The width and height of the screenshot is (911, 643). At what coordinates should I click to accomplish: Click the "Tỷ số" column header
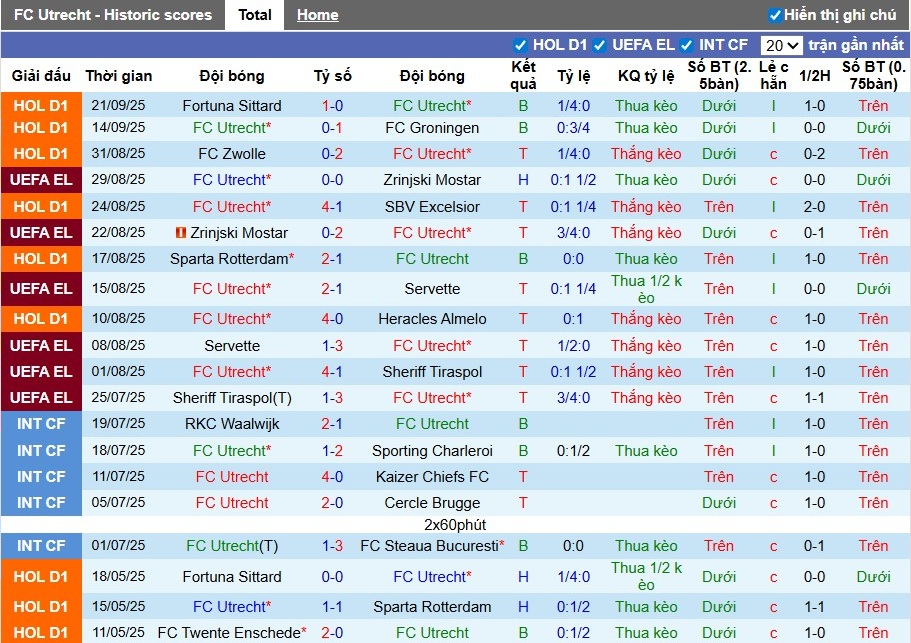coord(332,76)
